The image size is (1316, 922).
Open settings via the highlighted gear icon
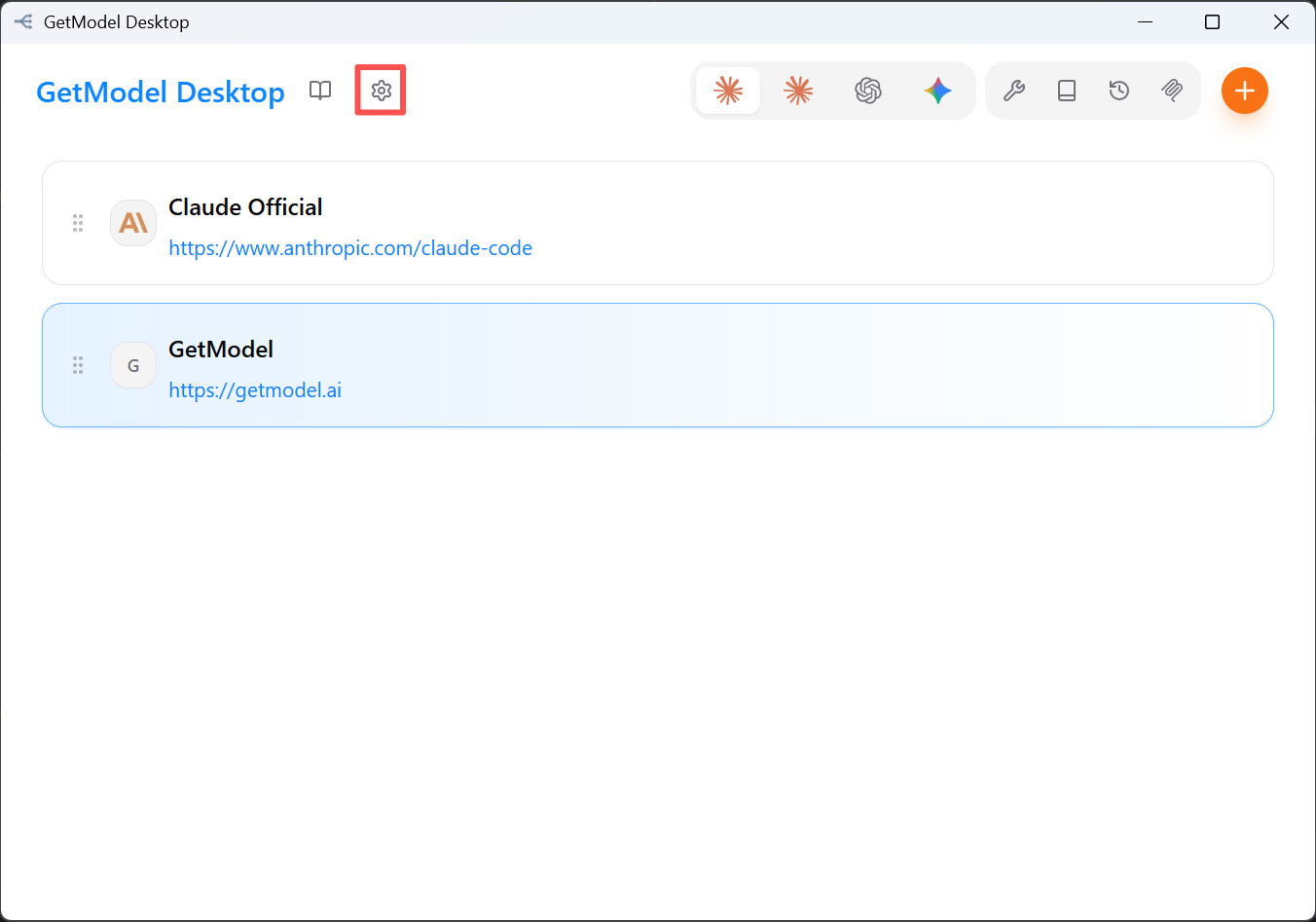381,91
